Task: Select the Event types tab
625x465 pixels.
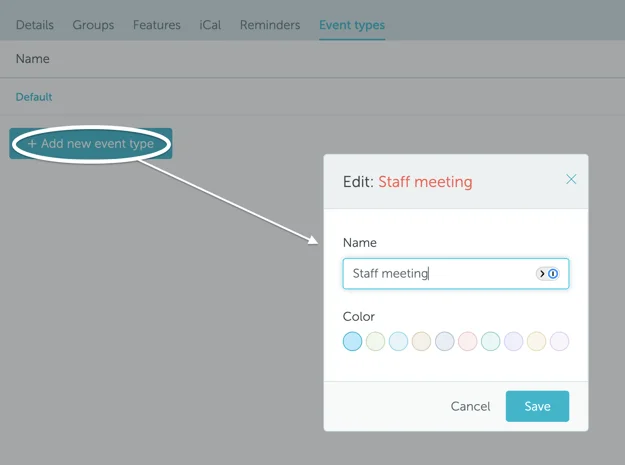Action: point(351,25)
